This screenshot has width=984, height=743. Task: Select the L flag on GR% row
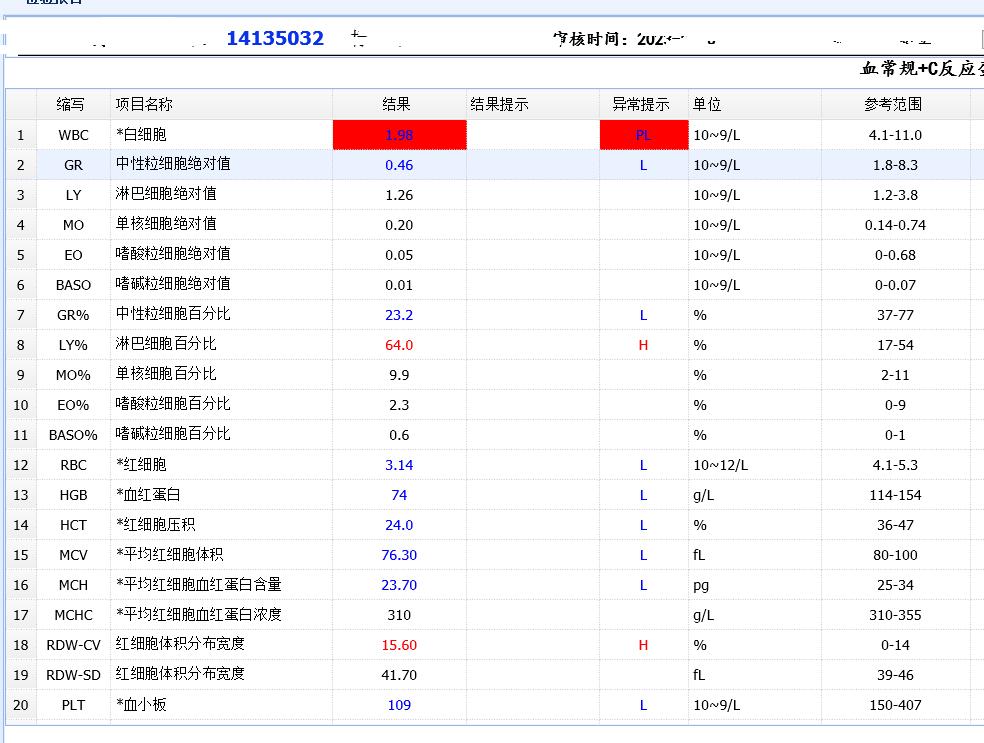click(x=643, y=315)
